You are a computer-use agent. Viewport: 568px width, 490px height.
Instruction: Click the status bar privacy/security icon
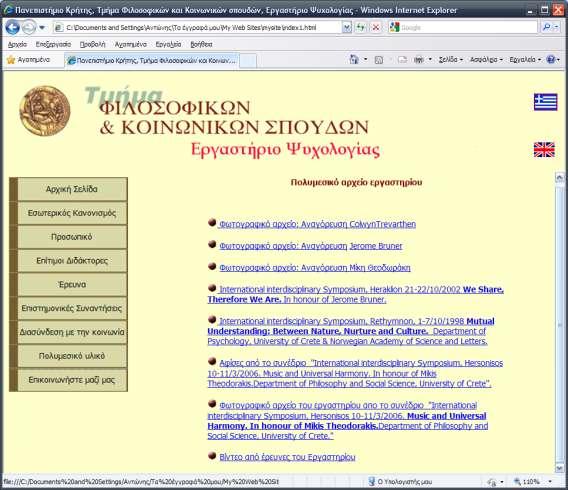click(492, 482)
